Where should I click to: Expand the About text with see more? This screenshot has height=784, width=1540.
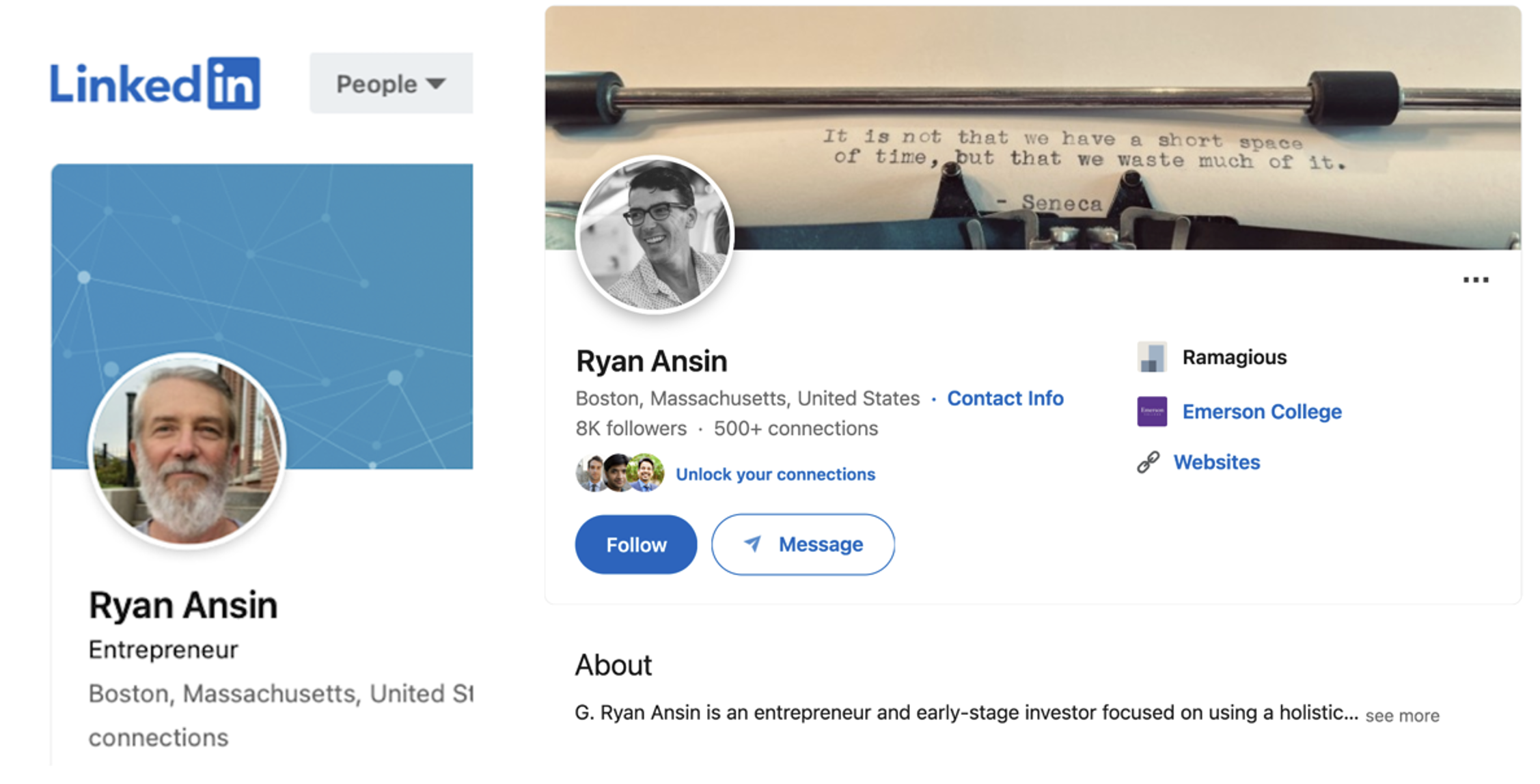[1402, 716]
